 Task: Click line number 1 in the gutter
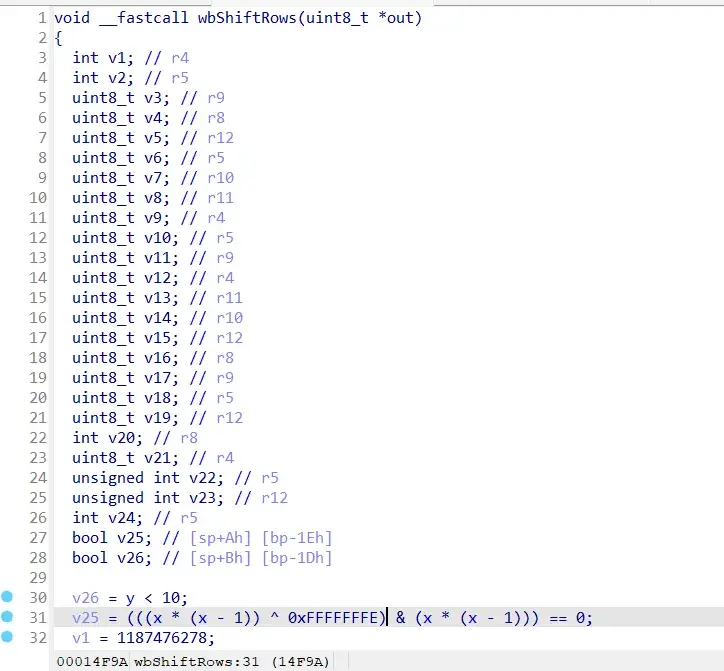click(x=42, y=18)
